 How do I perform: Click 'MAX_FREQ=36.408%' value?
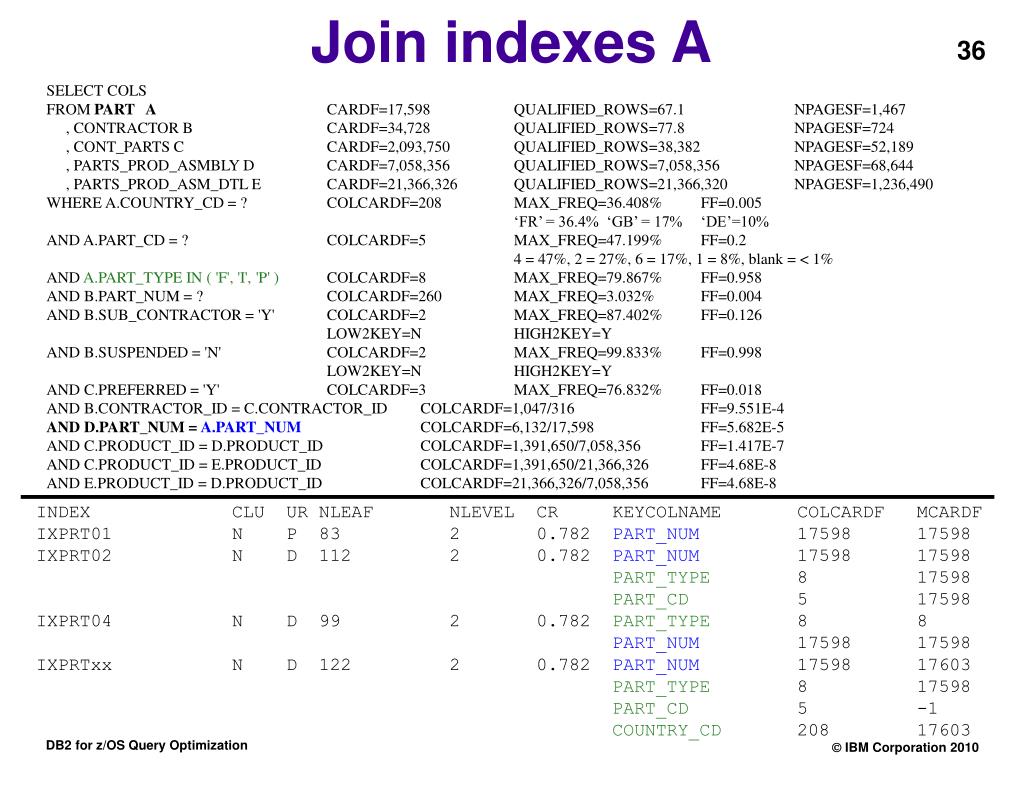pyautogui.click(x=587, y=203)
